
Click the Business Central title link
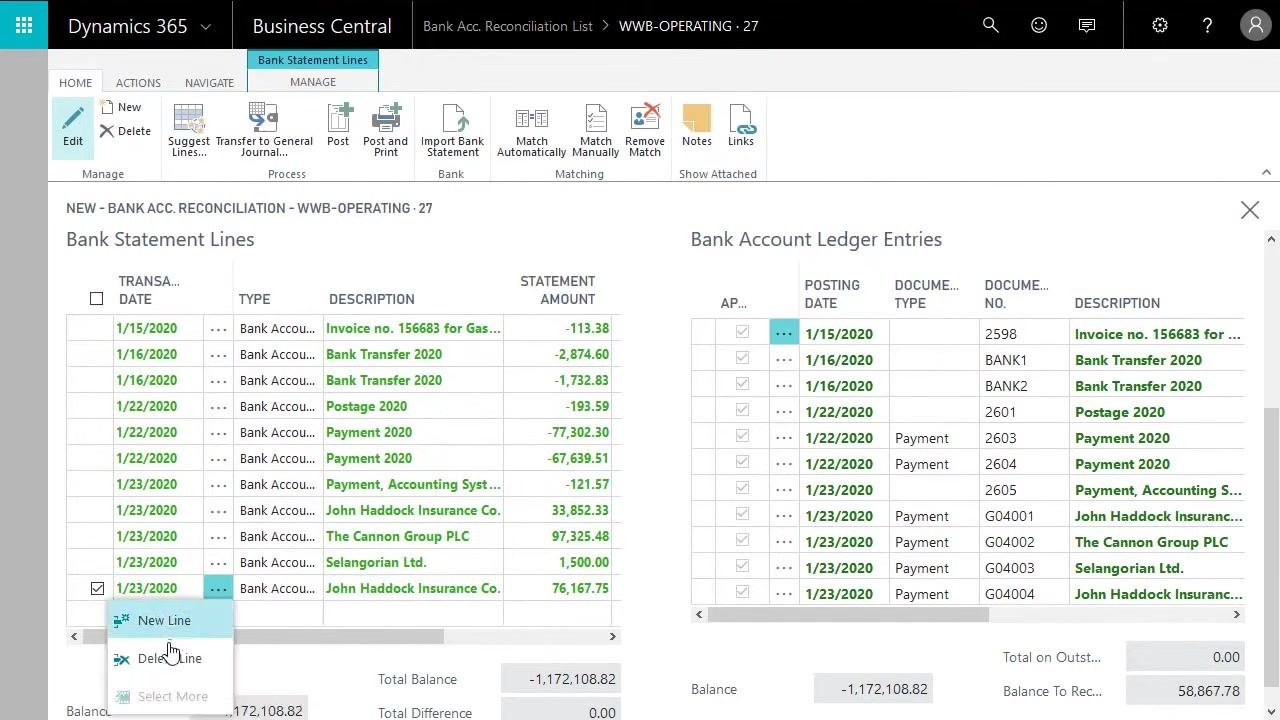[x=322, y=26]
